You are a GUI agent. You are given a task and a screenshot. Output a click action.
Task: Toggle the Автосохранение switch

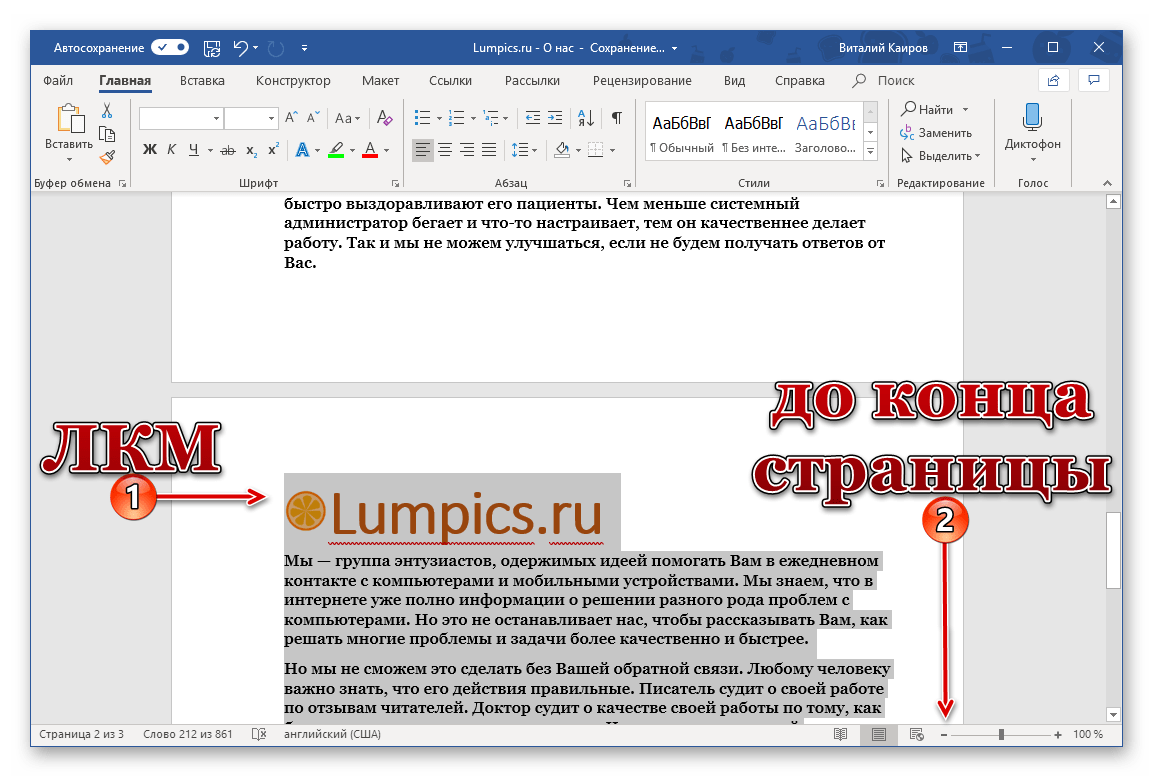pos(170,47)
